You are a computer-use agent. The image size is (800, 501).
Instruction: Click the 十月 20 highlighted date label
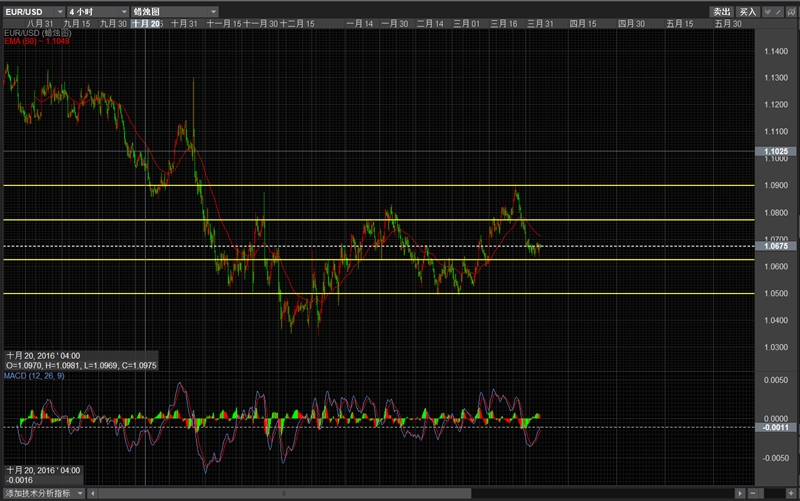tap(145, 23)
